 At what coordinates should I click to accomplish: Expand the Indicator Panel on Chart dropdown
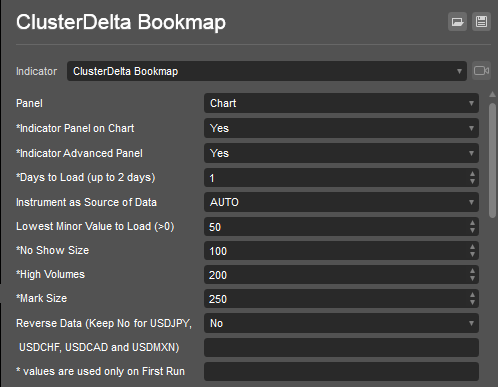[341, 128]
